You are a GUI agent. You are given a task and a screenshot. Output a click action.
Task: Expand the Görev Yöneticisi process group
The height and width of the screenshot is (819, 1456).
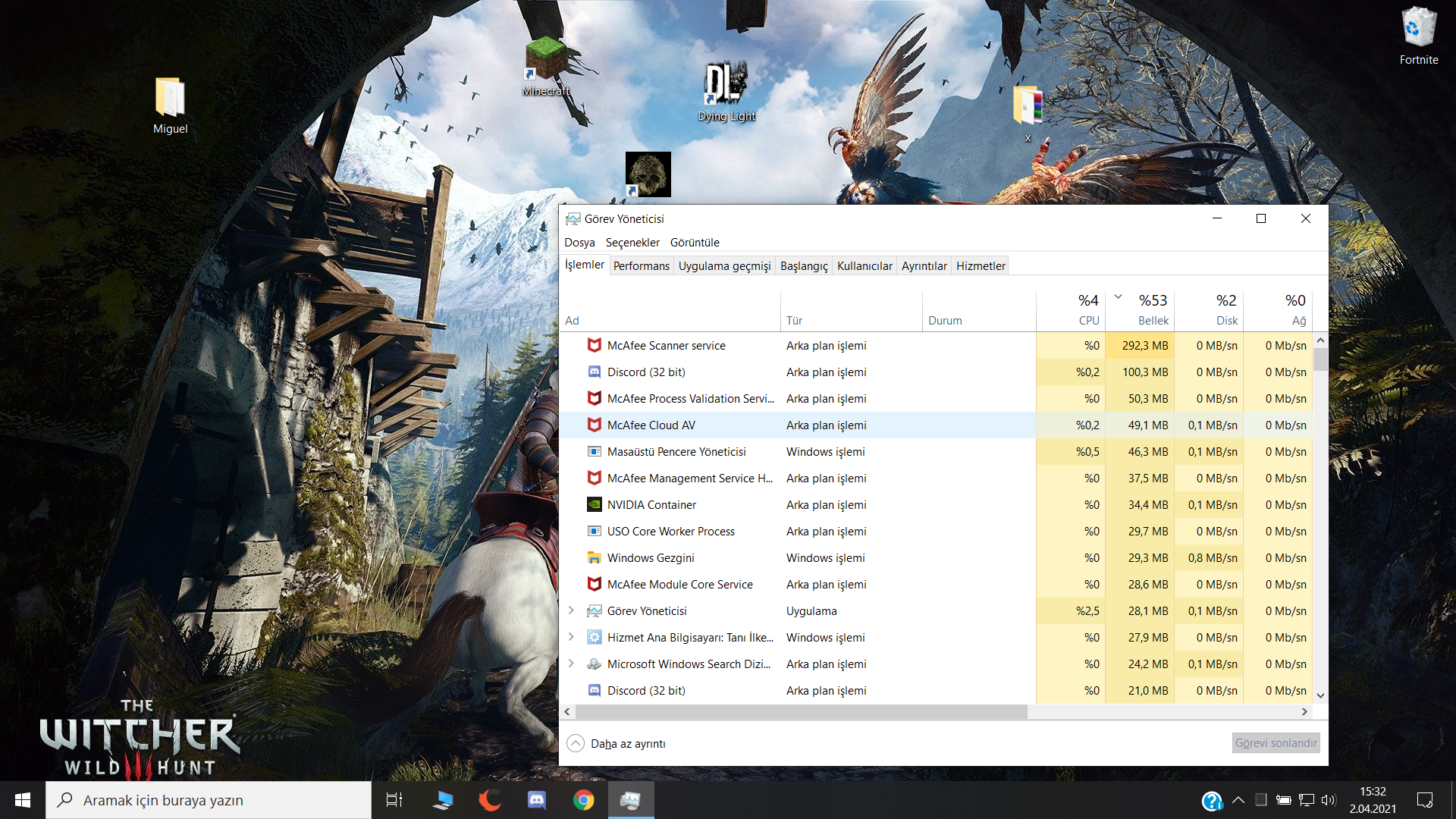[571, 610]
